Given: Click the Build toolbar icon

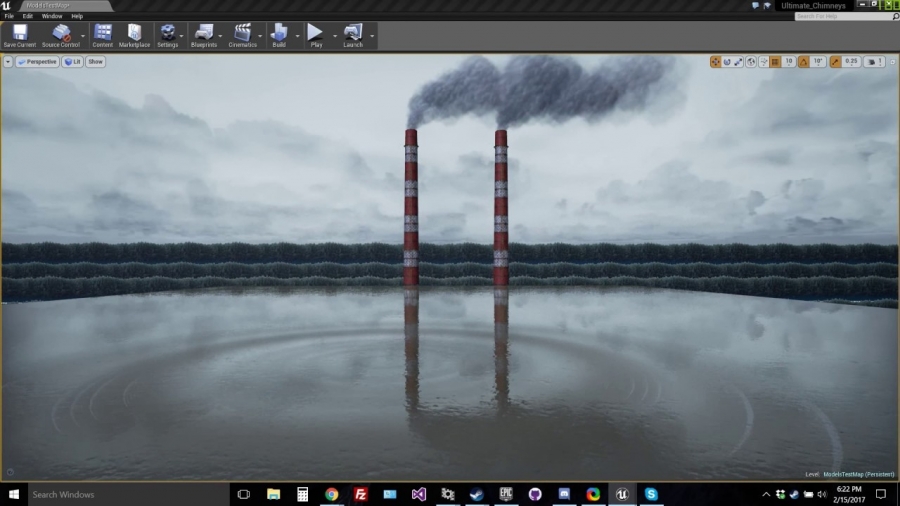Looking at the screenshot, I should [279, 36].
